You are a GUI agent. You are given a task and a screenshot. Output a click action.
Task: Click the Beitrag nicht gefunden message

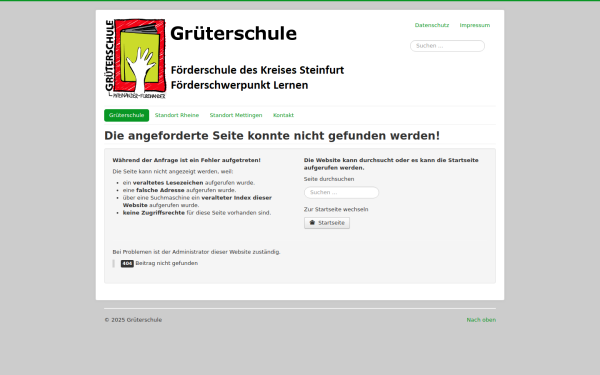pyautogui.click(x=166, y=263)
